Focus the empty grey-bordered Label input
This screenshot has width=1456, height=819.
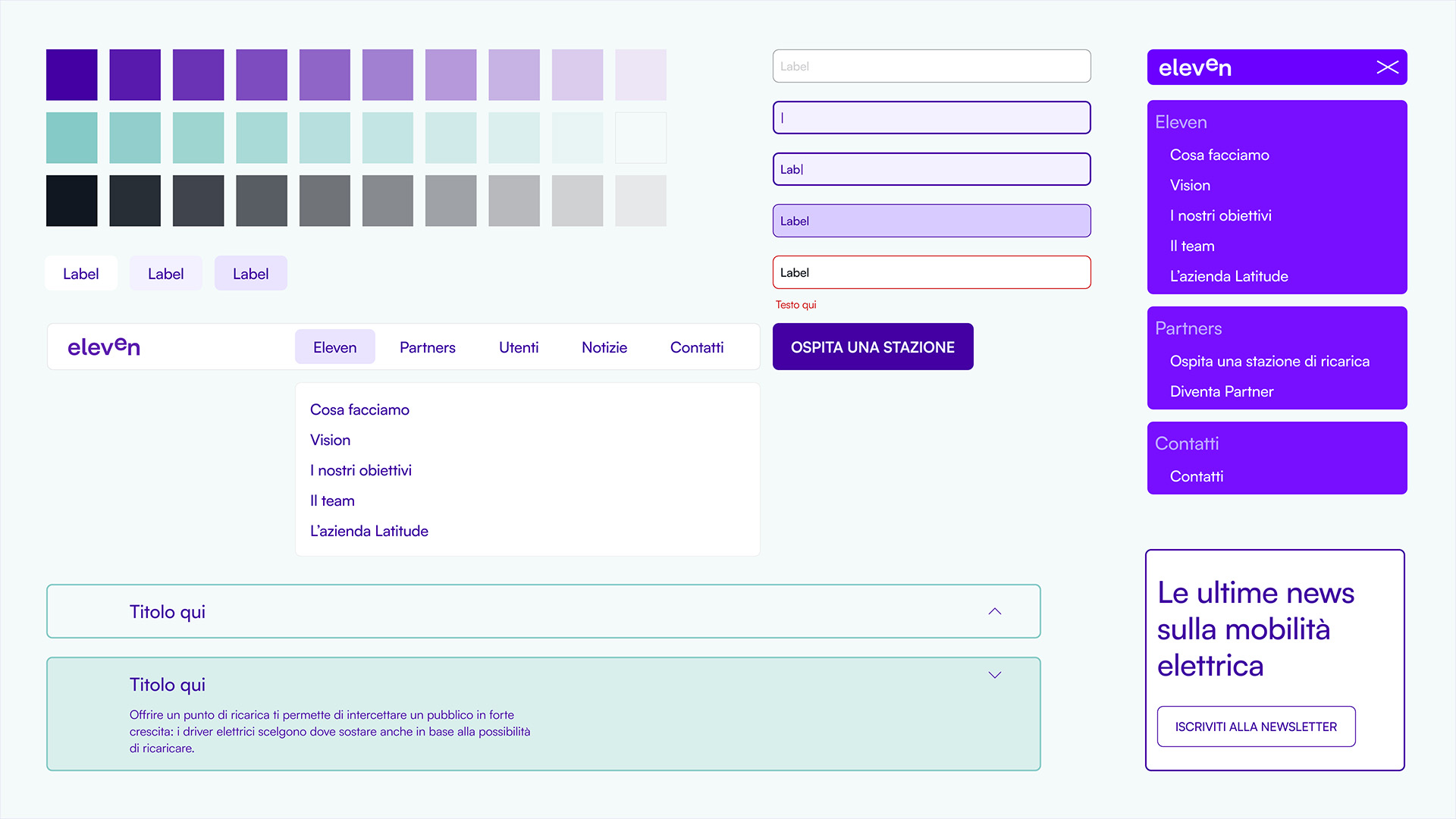[x=931, y=66]
